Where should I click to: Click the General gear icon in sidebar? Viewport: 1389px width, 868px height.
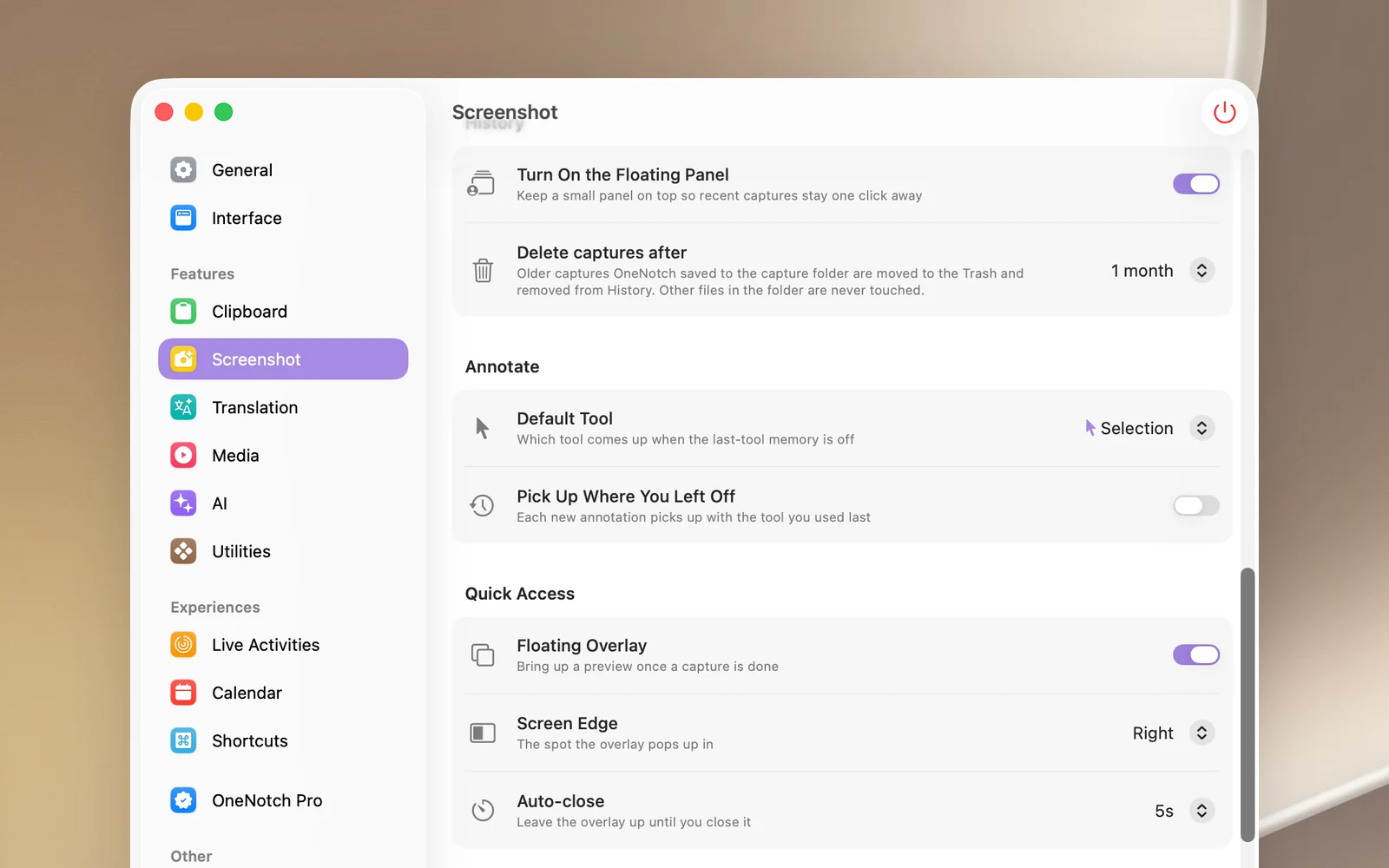[183, 170]
